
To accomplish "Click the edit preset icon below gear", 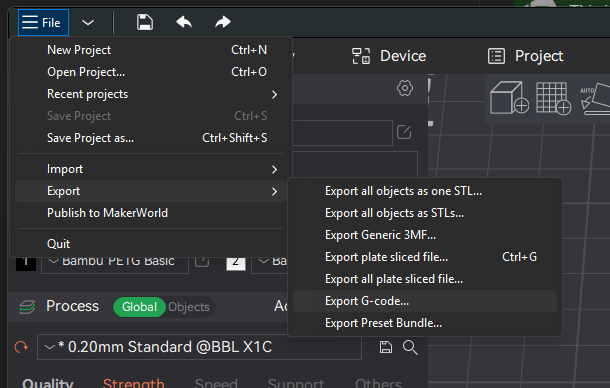I will (x=404, y=132).
